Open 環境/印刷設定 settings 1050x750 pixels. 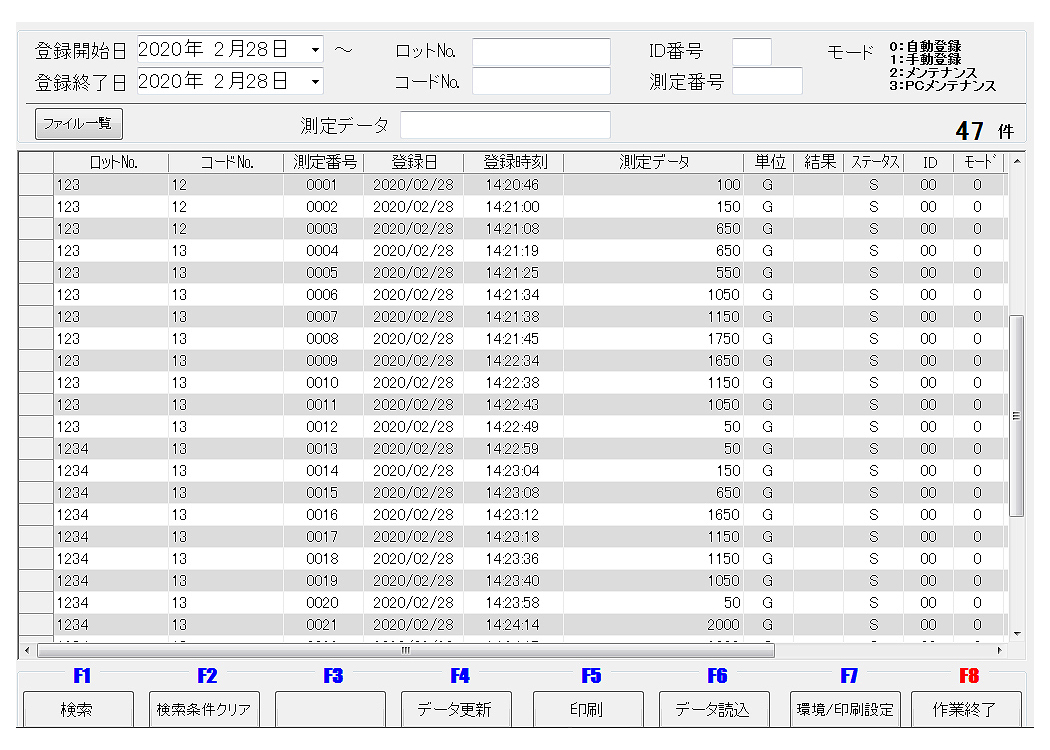845,709
